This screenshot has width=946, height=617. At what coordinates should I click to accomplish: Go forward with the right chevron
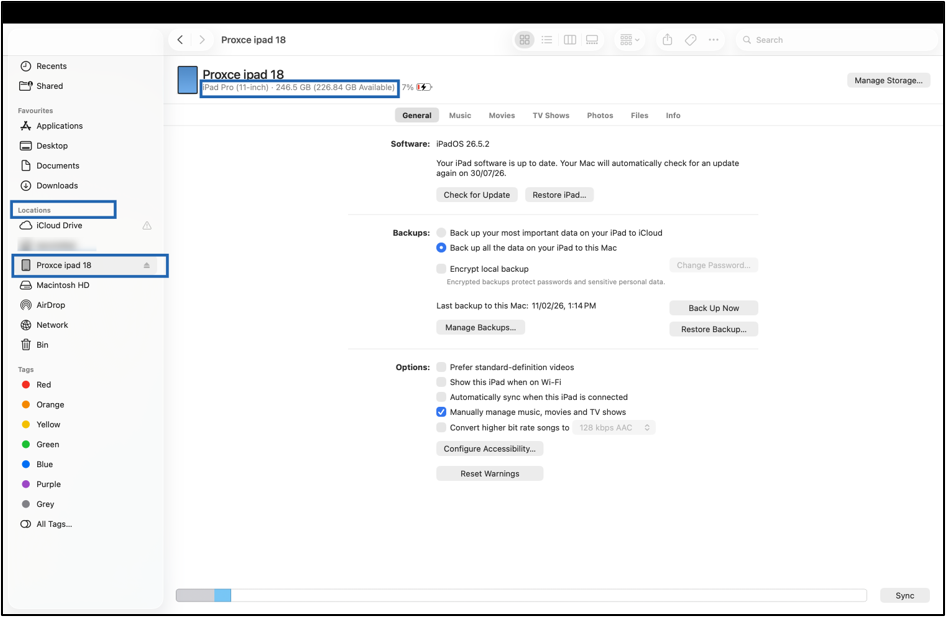pos(202,40)
